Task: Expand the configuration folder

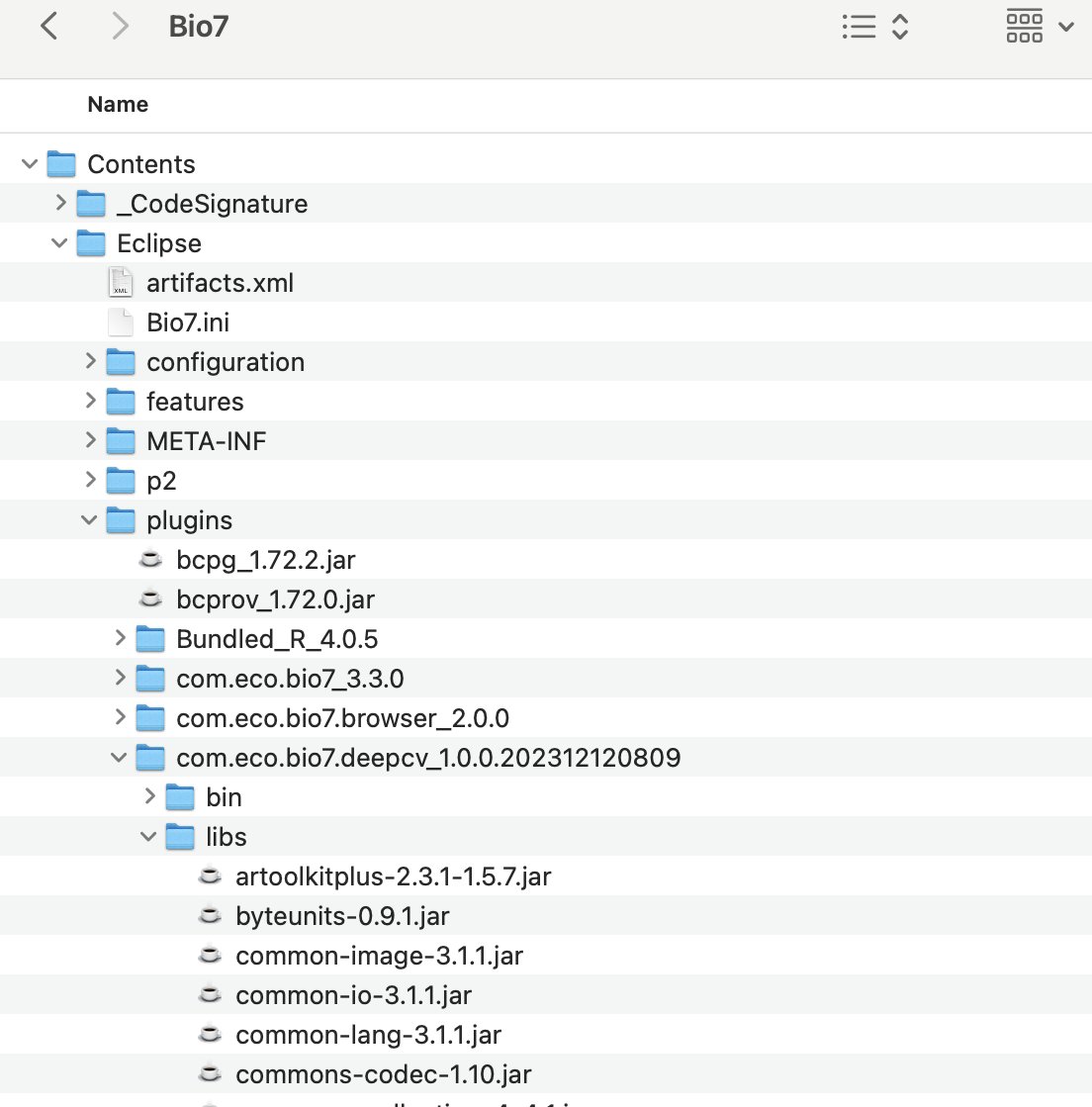Action: 90,361
